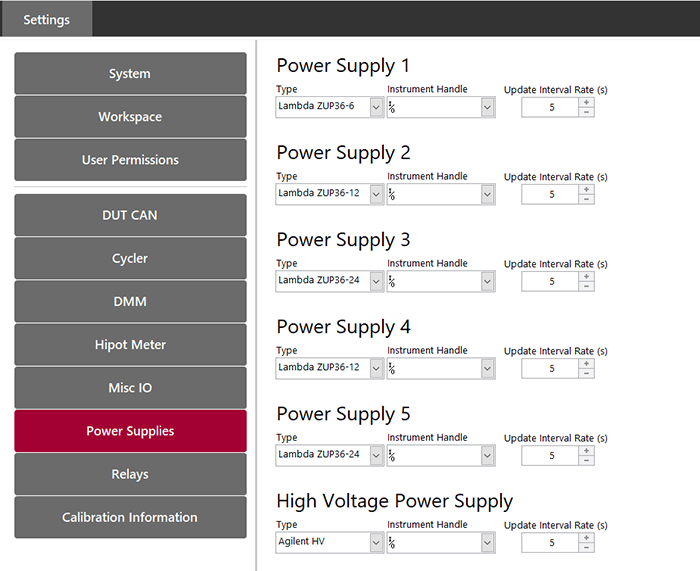The image size is (700, 571).
Task: Increase Power Supply 3 update interval
Action: 586,276
